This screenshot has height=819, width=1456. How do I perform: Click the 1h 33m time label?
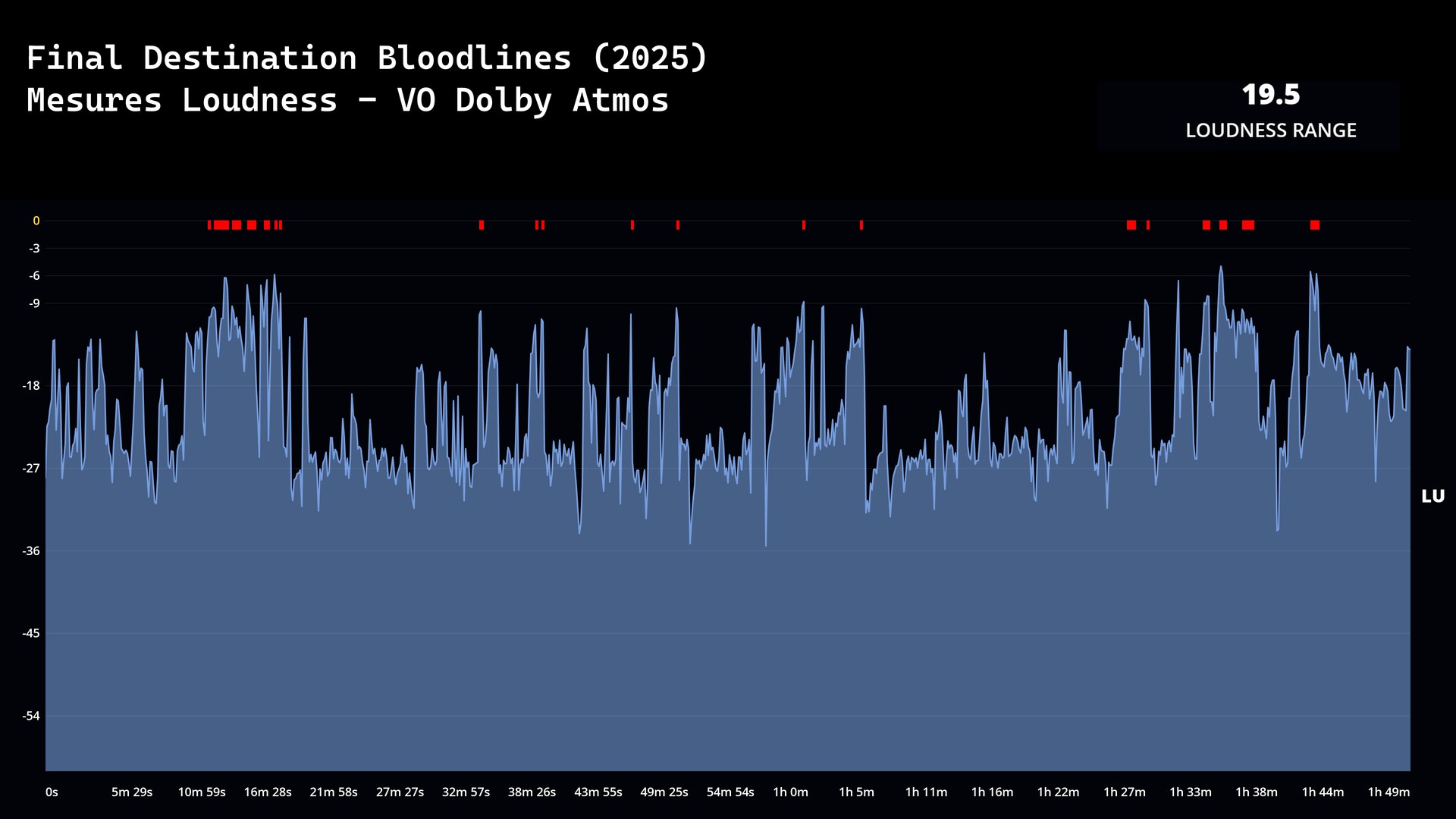(x=1190, y=792)
